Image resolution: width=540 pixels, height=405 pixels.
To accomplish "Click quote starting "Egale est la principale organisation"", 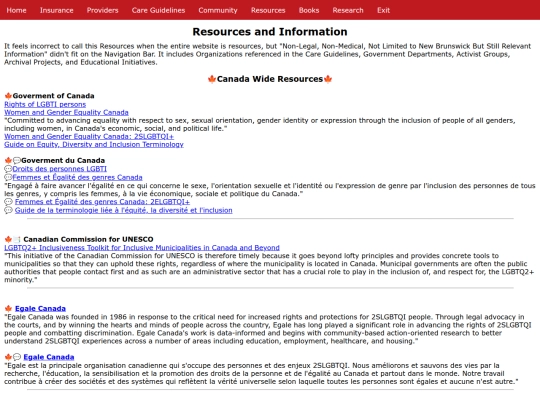I will tap(261, 373).
